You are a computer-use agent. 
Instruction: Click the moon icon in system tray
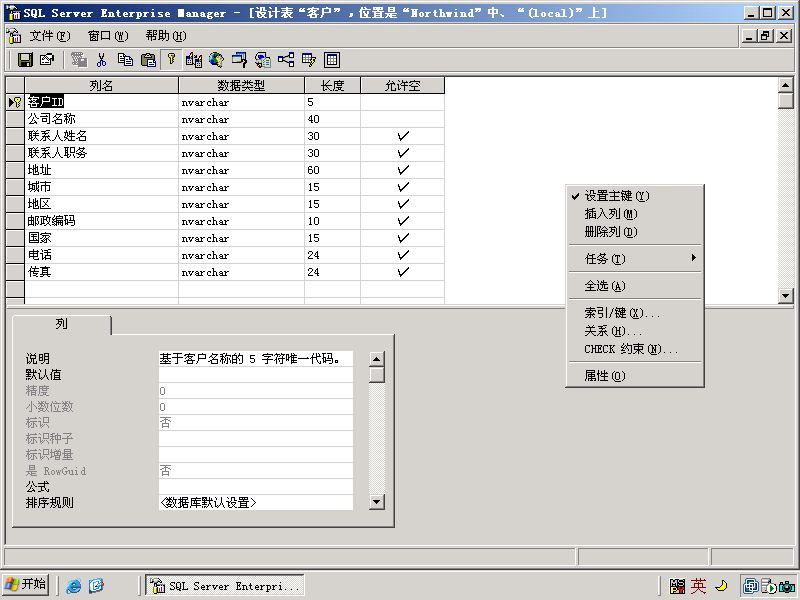coord(721,586)
